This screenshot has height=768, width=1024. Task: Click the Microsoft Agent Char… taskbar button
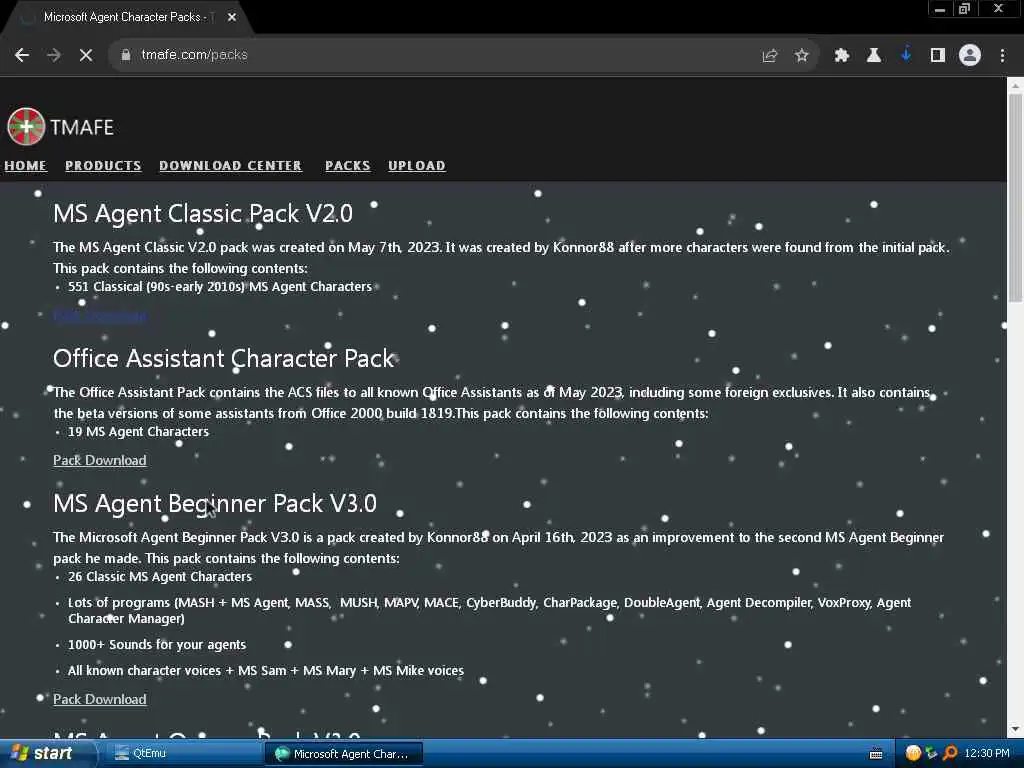click(x=344, y=754)
